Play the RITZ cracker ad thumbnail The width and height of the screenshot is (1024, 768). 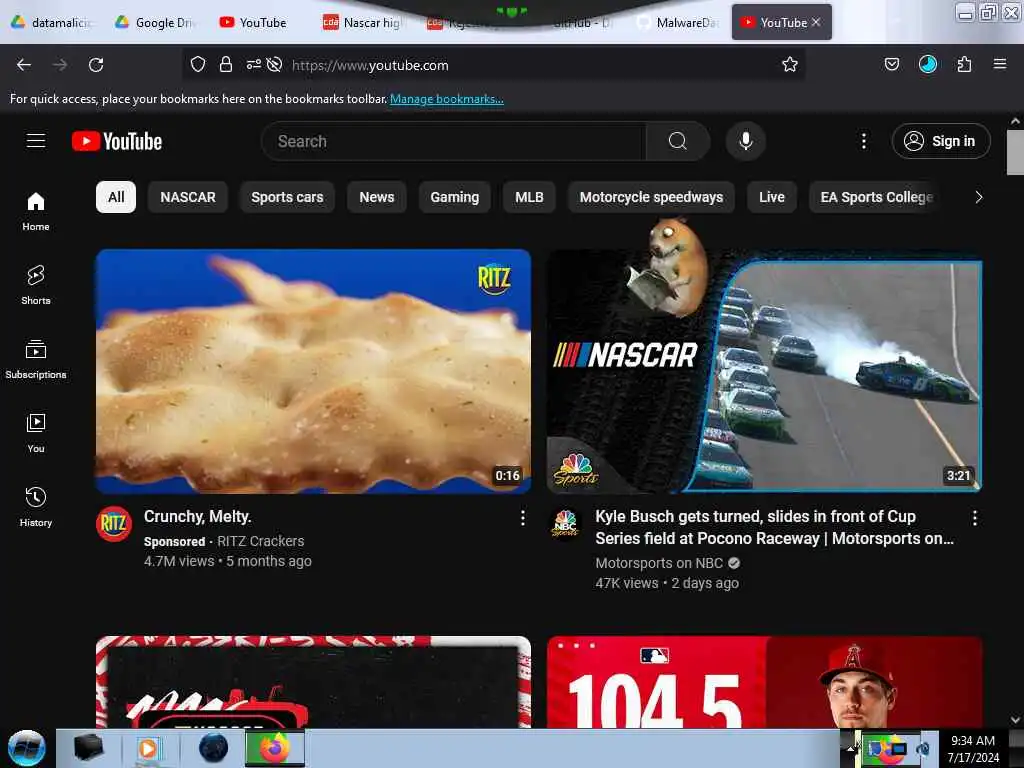313,371
